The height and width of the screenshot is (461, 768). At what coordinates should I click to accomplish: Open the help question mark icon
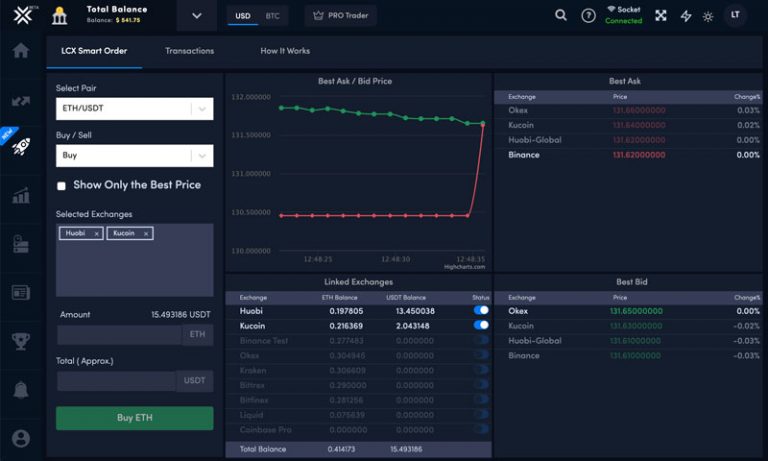(588, 16)
